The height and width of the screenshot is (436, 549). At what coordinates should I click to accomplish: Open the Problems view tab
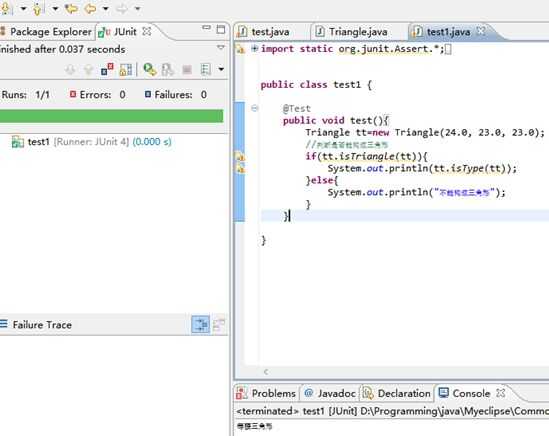click(266, 393)
